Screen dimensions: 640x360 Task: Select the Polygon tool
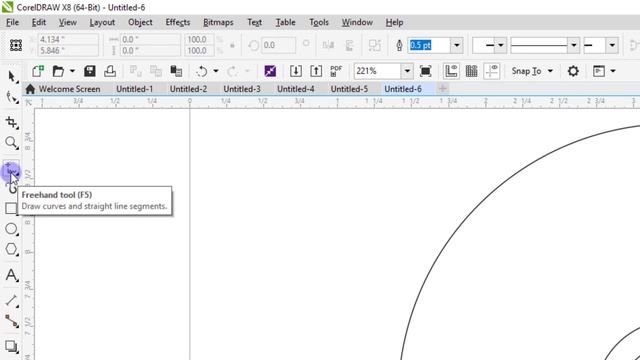[11, 249]
